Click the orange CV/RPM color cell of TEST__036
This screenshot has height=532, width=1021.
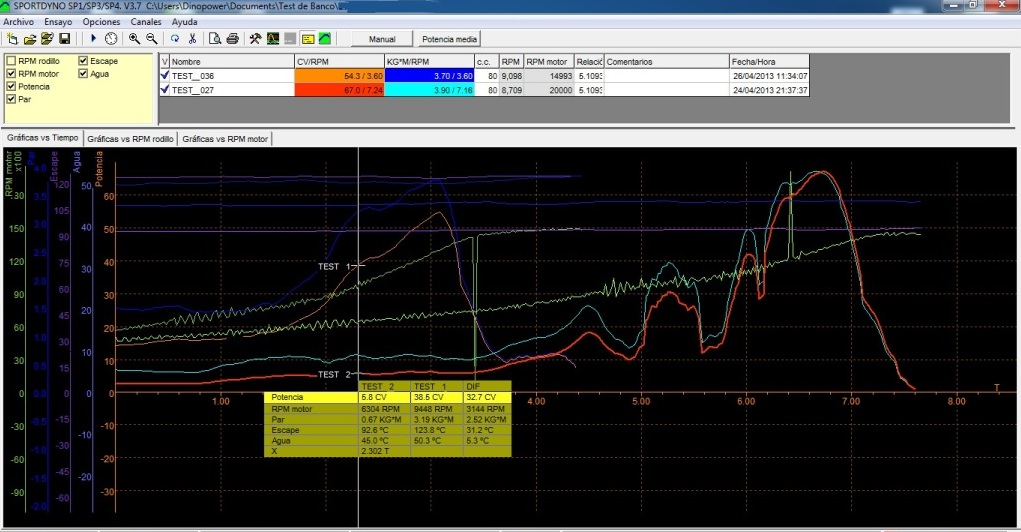click(x=339, y=75)
